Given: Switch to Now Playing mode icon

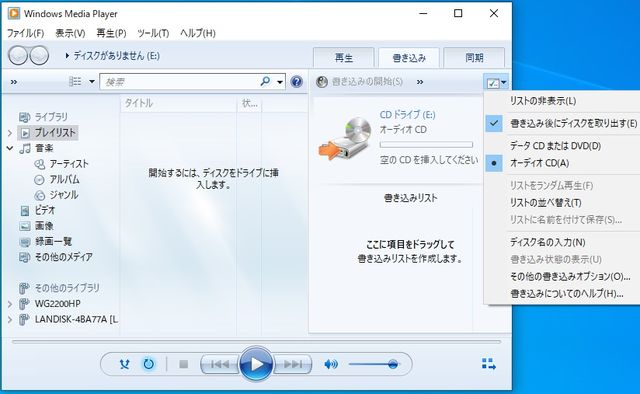Looking at the screenshot, I should [489, 364].
